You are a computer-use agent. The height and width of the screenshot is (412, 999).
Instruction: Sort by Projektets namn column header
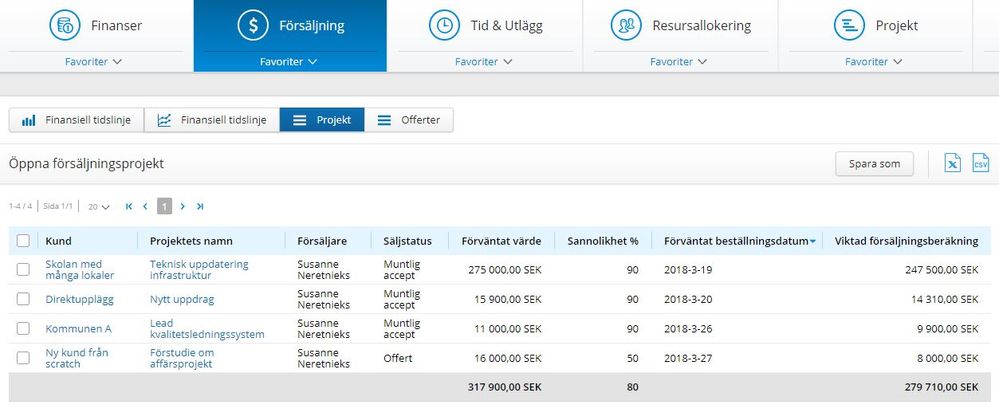click(191, 241)
